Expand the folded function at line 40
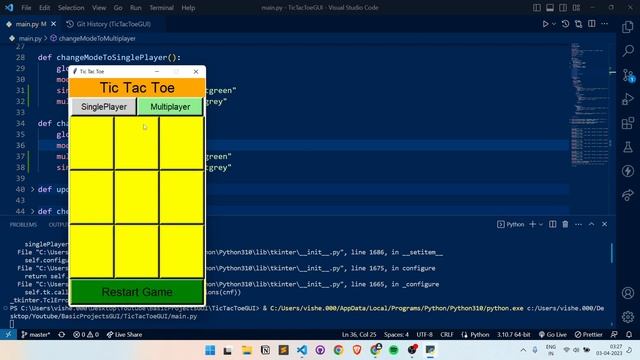640x360 pixels. point(33,189)
